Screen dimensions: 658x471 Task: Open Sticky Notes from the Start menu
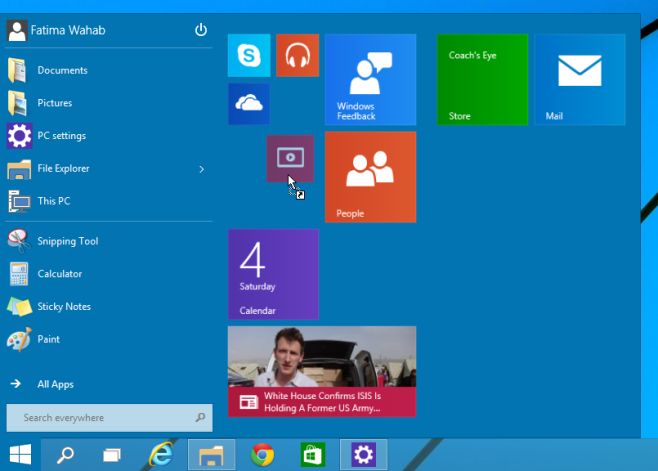click(63, 306)
